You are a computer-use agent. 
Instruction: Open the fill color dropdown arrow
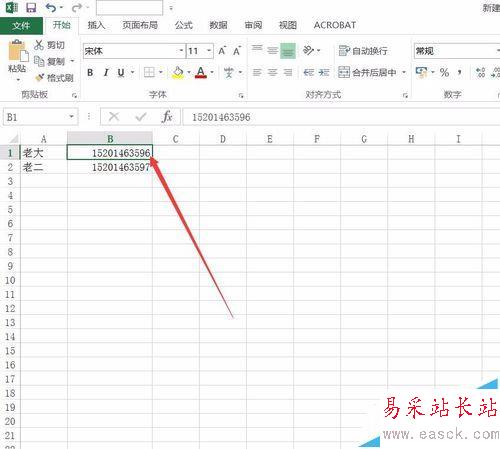(x=189, y=72)
